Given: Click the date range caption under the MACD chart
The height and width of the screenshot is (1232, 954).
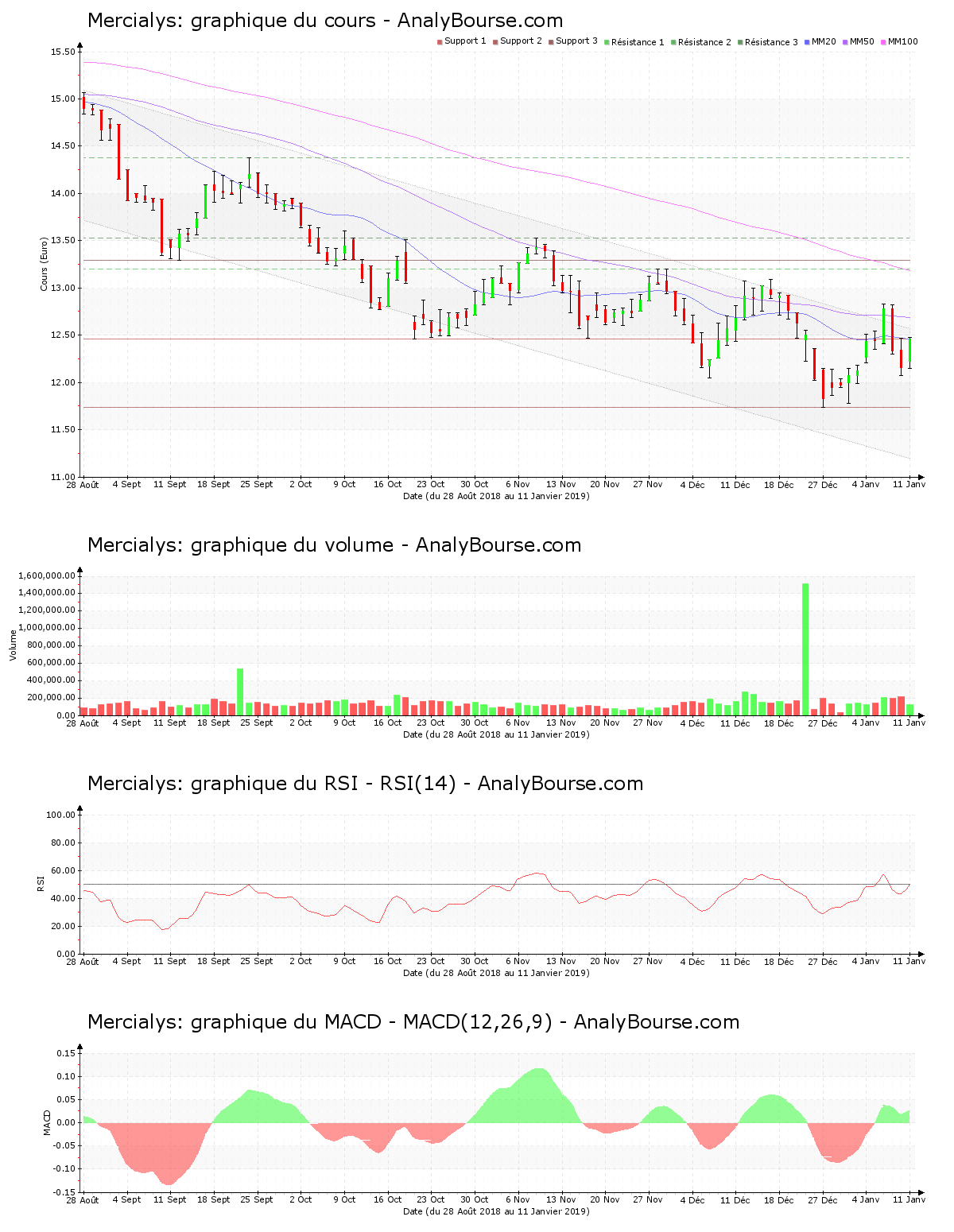Looking at the screenshot, I should point(496,1211).
